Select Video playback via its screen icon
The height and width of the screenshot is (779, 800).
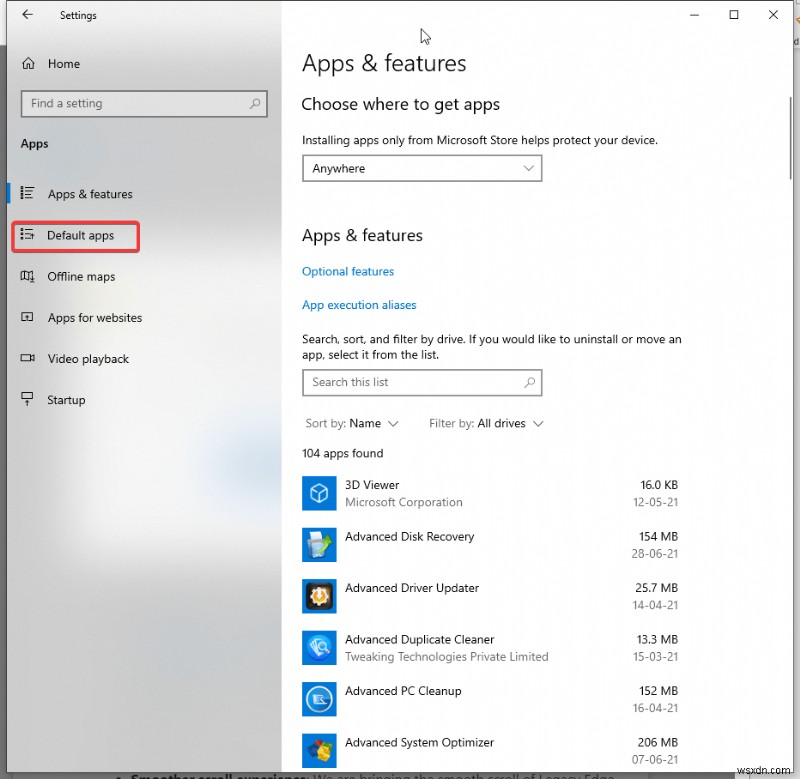pyautogui.click(x=29, y=359)
